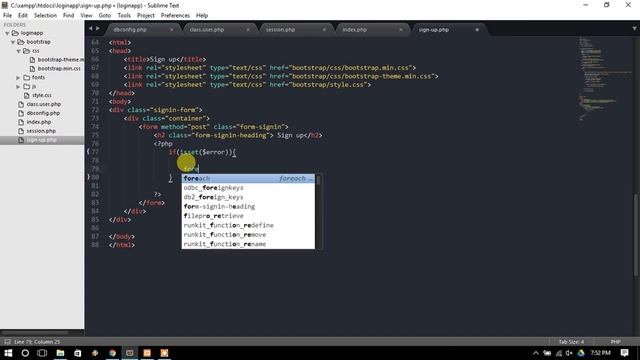
Task: Click the bootstrap folder icon
Action: [x=21, y=42]
